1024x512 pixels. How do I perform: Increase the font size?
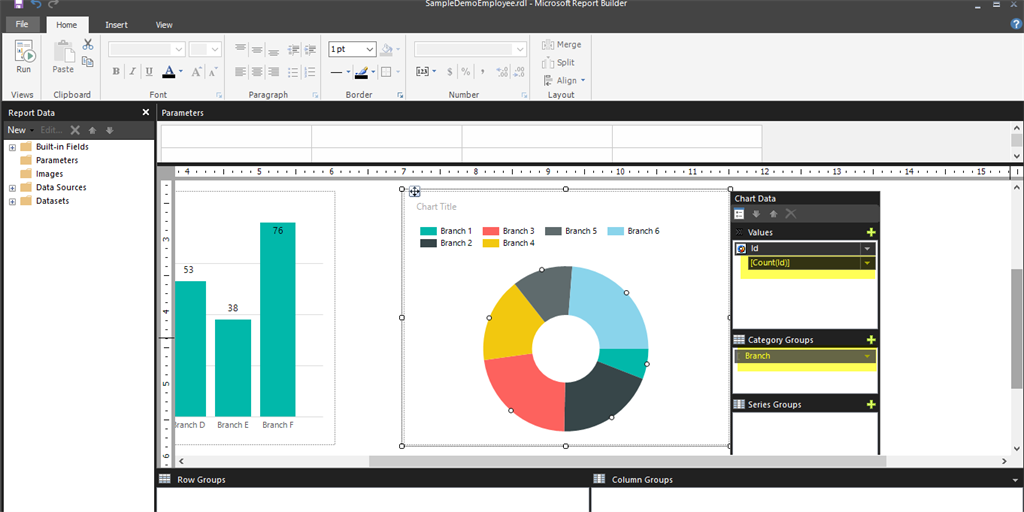tap(197, 72)
